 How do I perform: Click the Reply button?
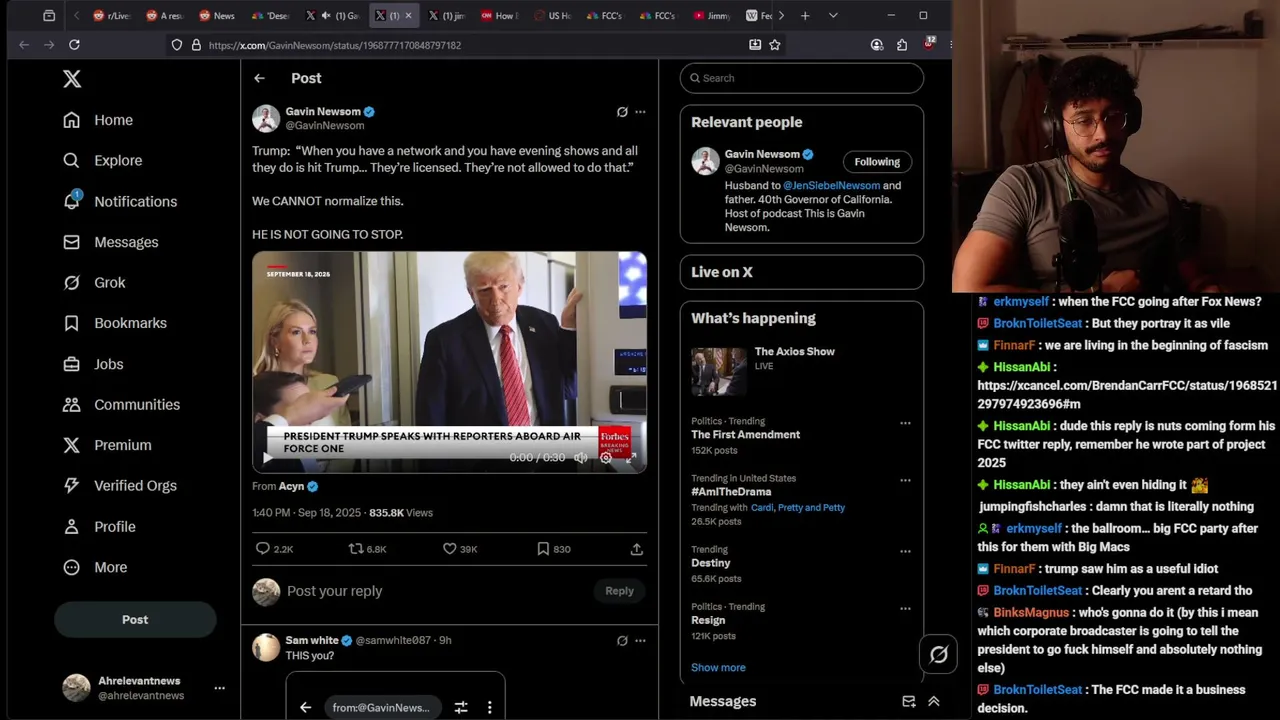click(x=619, y=591)
